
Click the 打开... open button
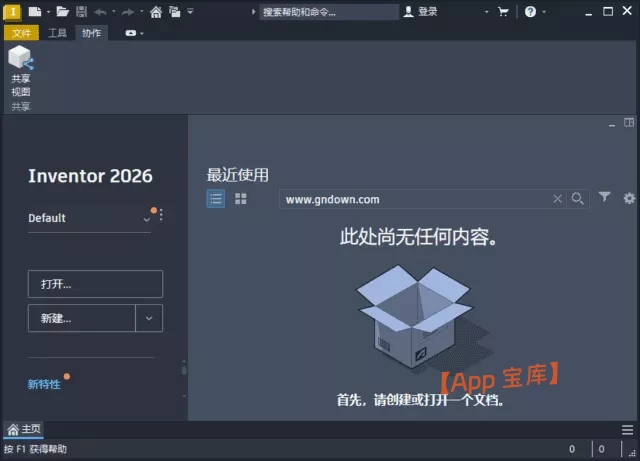pos(95,284)
